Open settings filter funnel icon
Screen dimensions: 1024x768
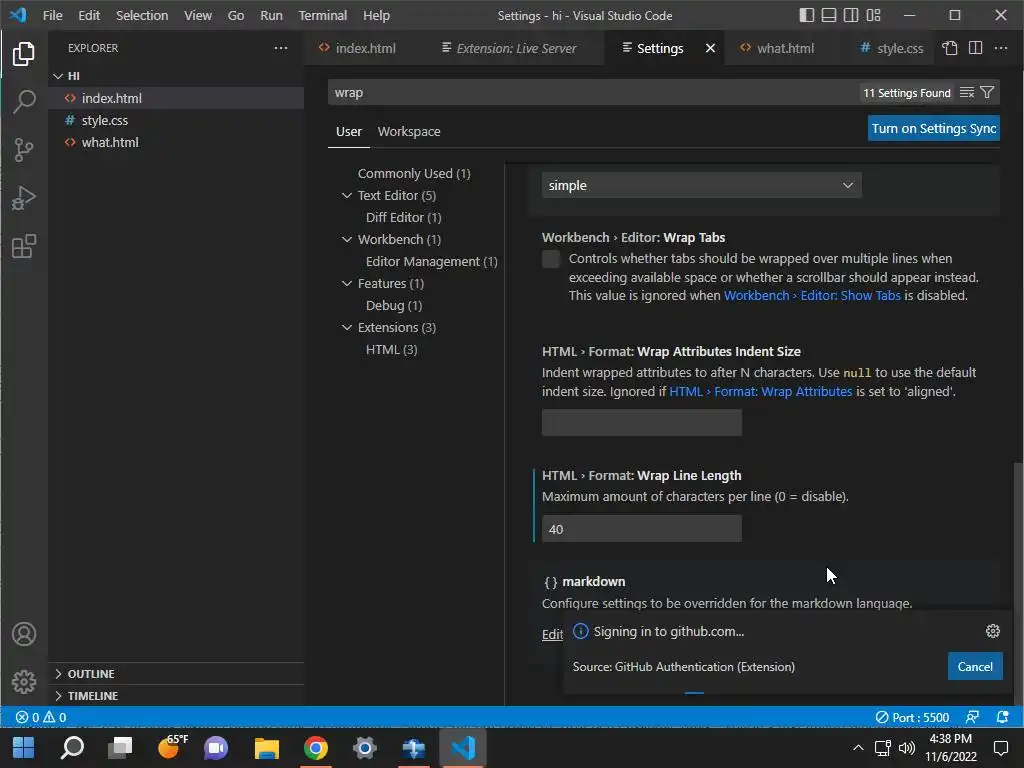pos(987,93)
